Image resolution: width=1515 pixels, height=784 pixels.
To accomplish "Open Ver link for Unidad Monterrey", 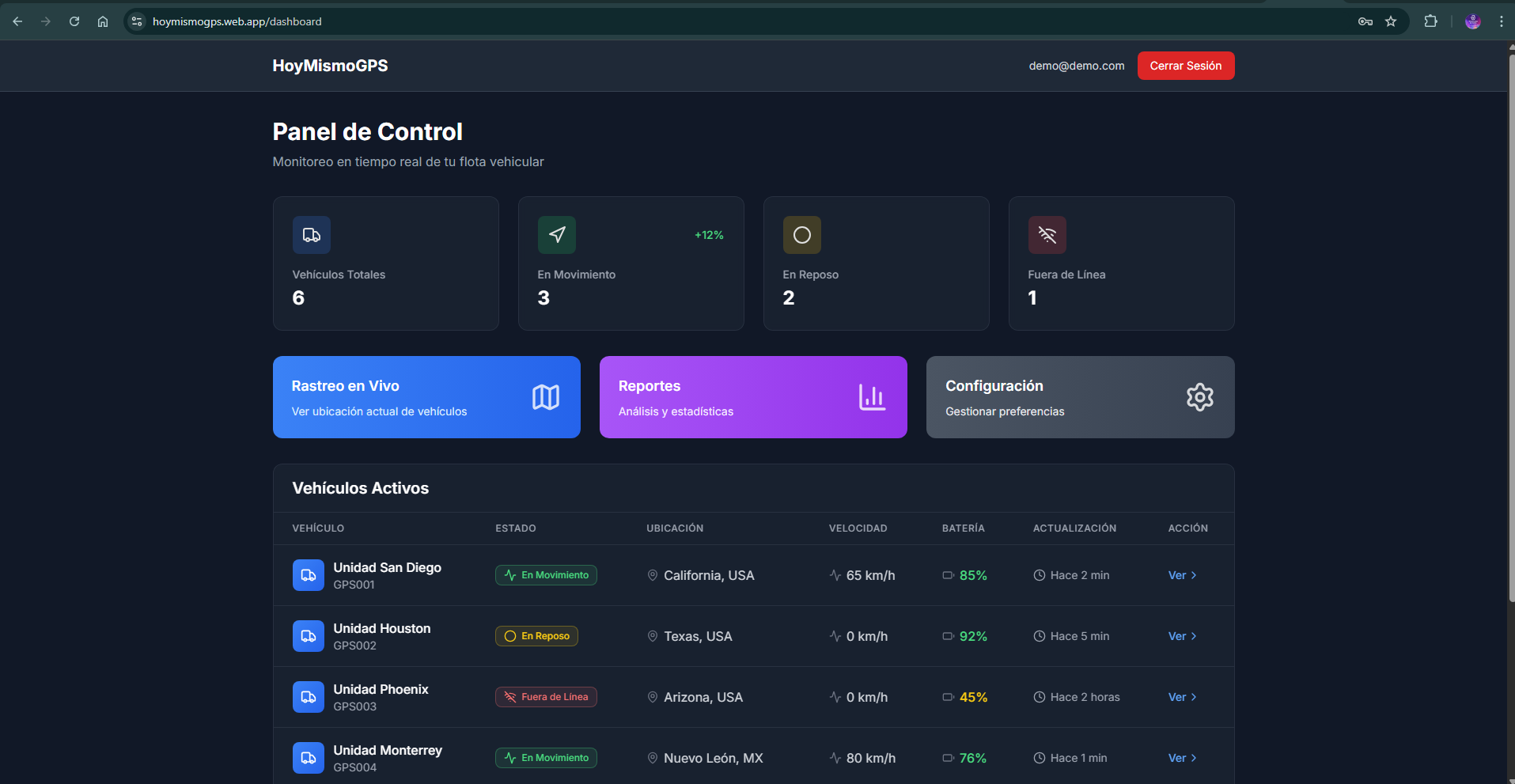I will (x=1182, y=758).
